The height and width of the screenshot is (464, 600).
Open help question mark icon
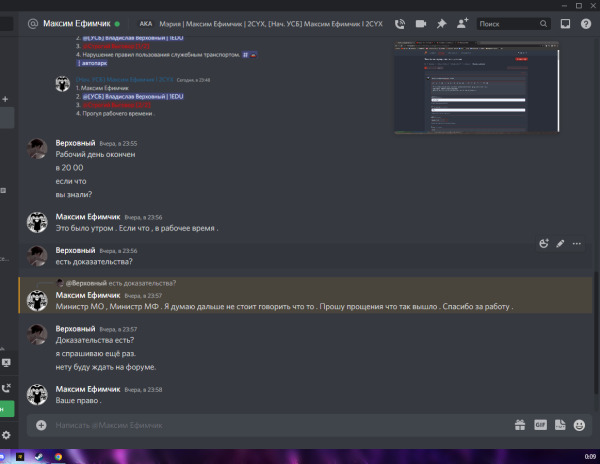point(586,24)
